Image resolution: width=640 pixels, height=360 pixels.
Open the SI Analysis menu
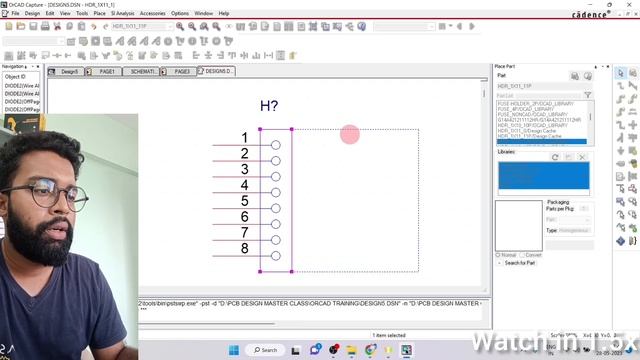click(122, 13)
